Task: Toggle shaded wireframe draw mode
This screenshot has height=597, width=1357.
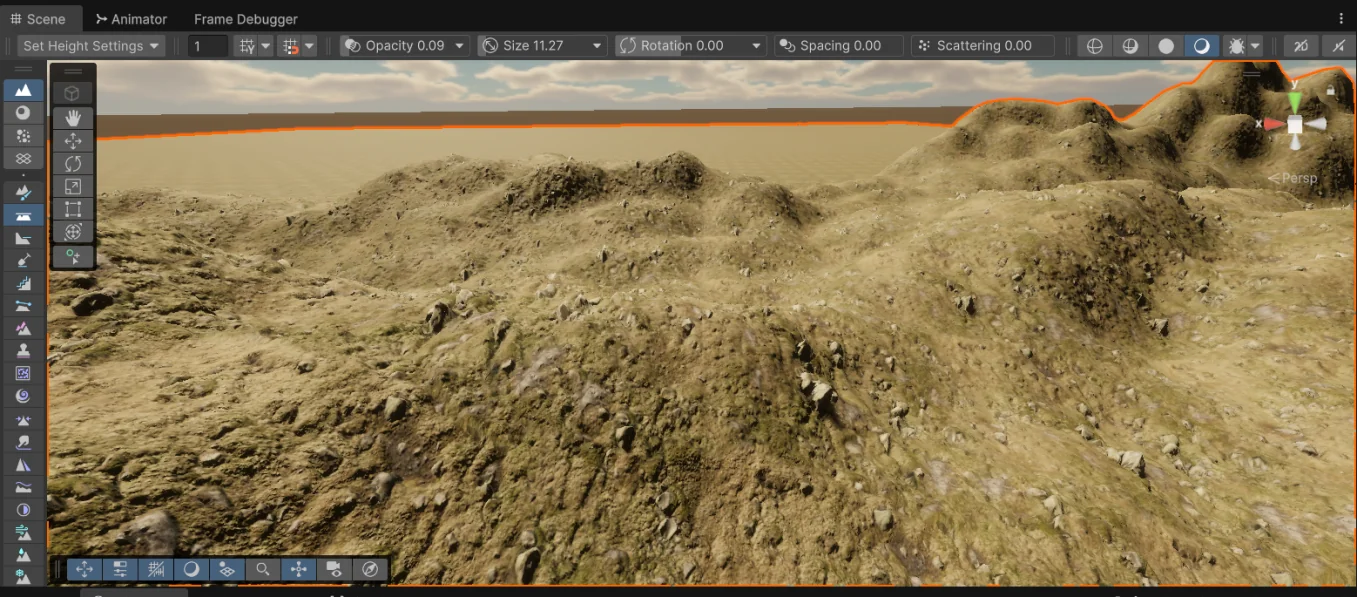Action: pyautogui.click(x=1130, y=46)
